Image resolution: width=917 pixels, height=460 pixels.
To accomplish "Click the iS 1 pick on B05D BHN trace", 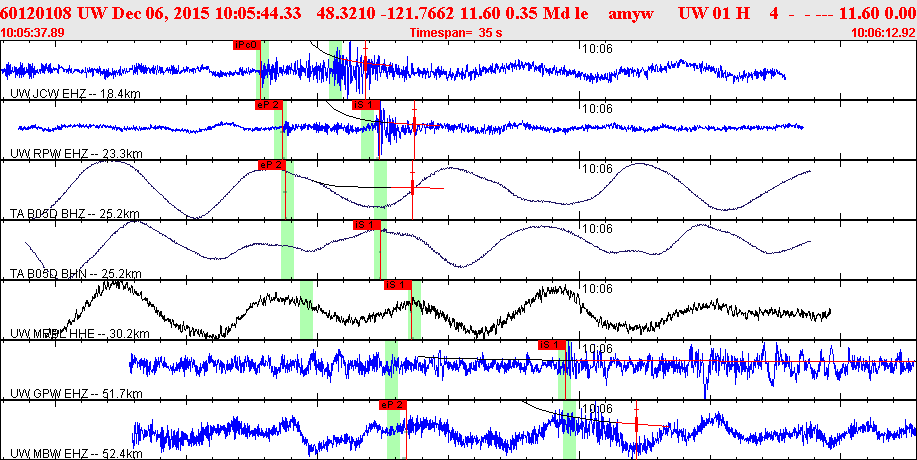I will (367, 225).
